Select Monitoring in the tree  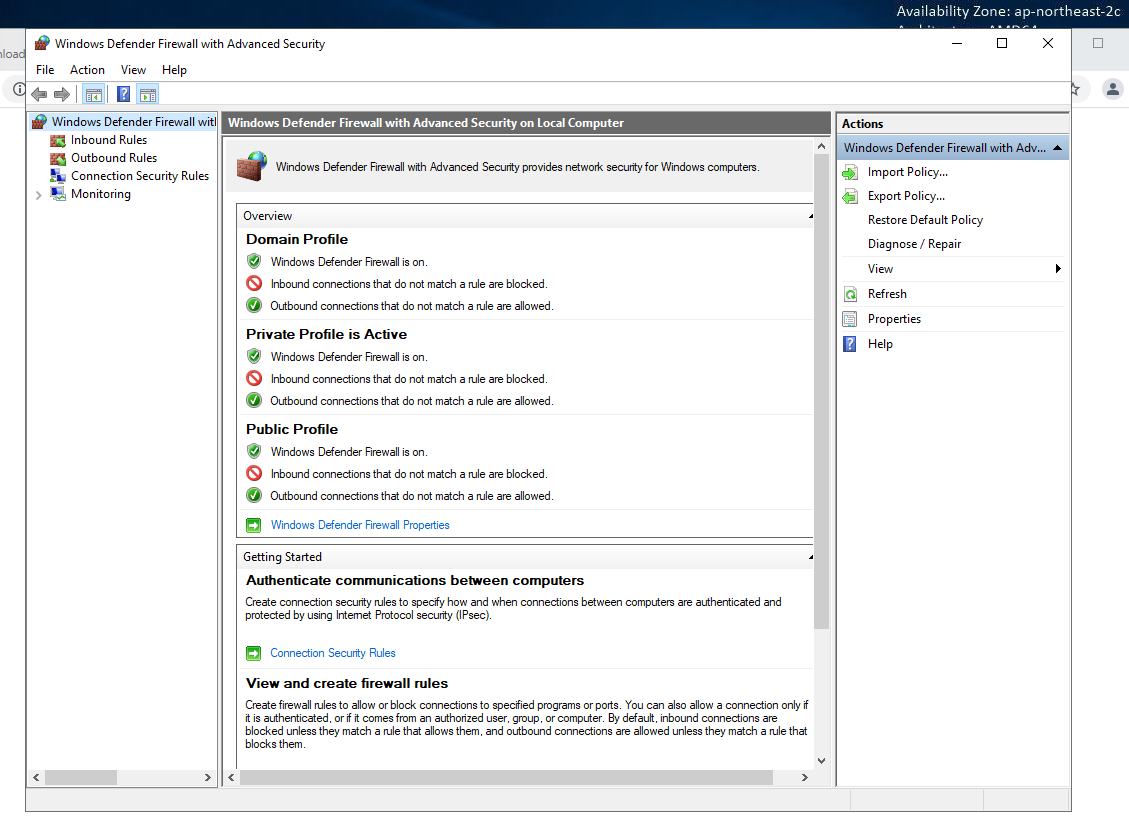coord(101,194)
